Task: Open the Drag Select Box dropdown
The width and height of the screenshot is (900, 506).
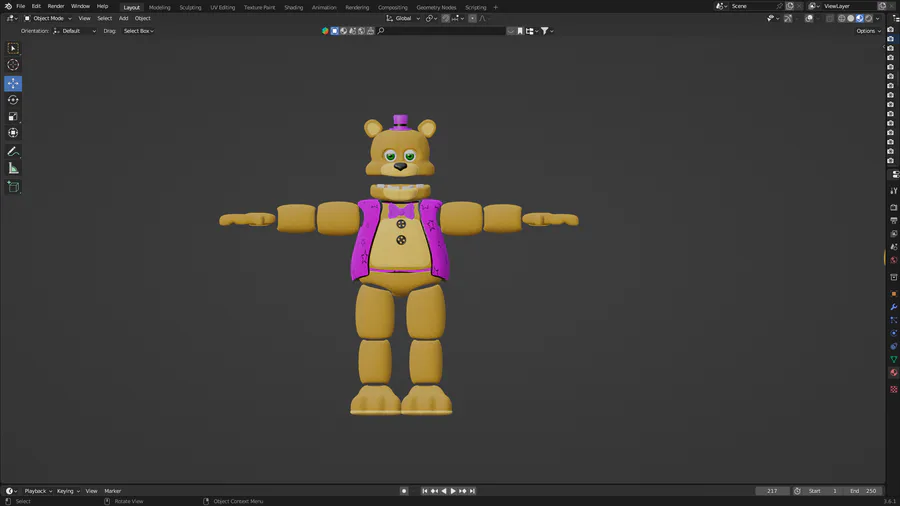Action: click(138, 31)
